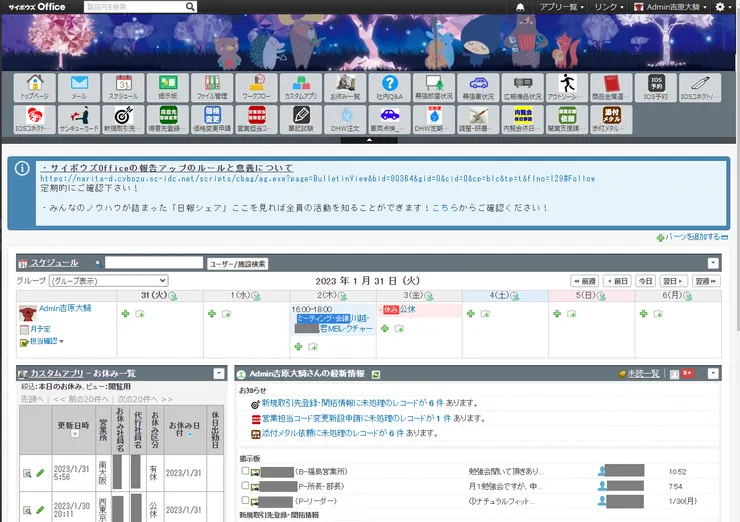This screenshot has width=740, height=522.
Task: Check the box for B-福島営業所 bulletin row
Action: [x=245, y=471]
